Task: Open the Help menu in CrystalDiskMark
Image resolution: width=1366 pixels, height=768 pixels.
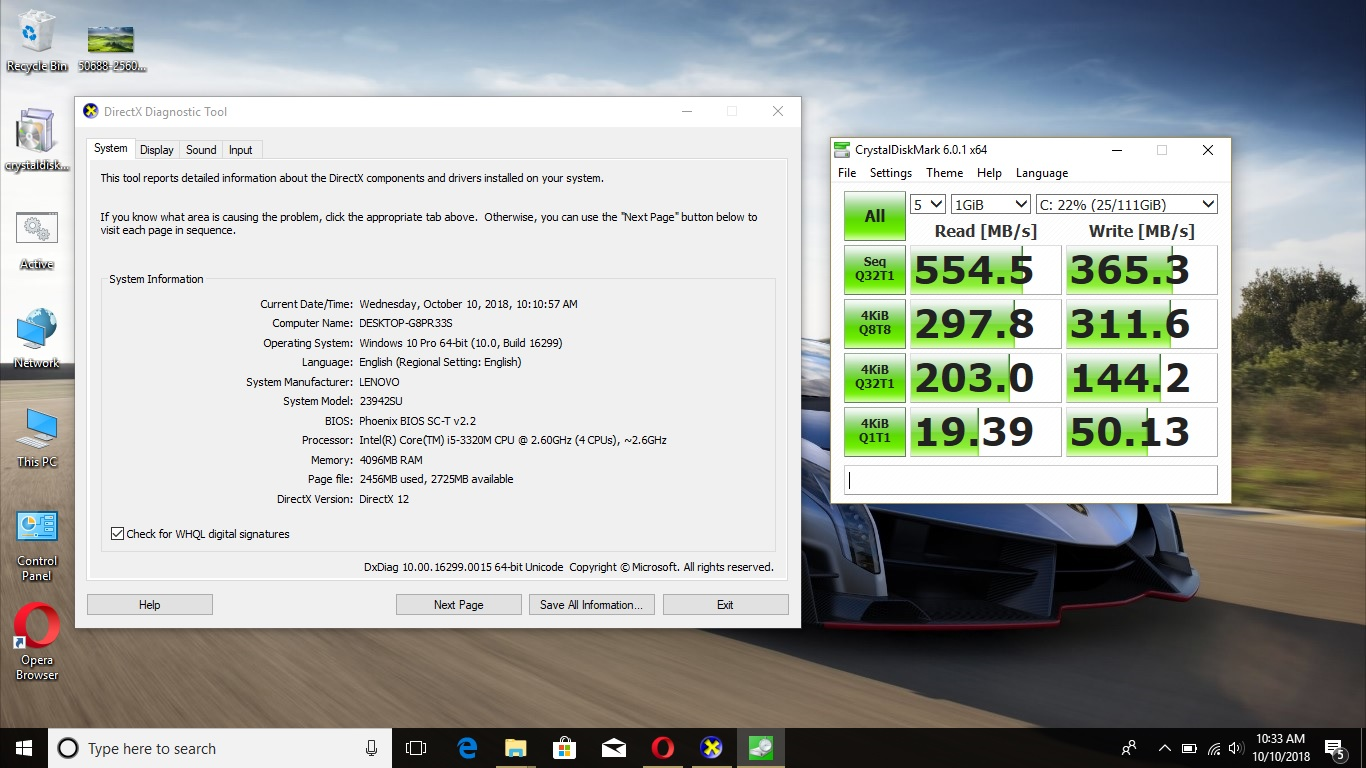Action: [989, 173]
